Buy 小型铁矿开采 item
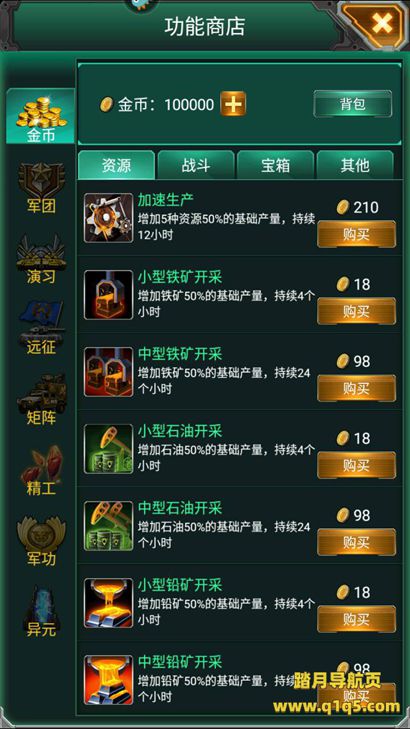Screen dimensions: 410x729 click(x=356, y=311)
